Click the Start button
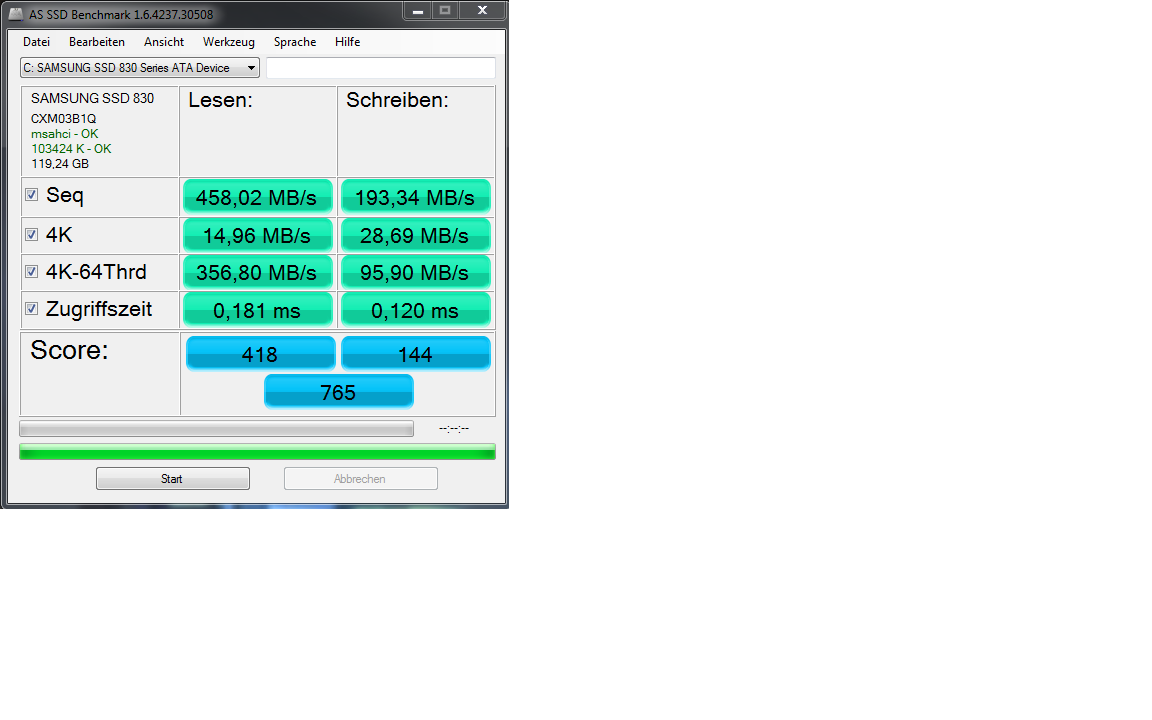Screen dimensions: 1152x720 [x=173, y=478]
